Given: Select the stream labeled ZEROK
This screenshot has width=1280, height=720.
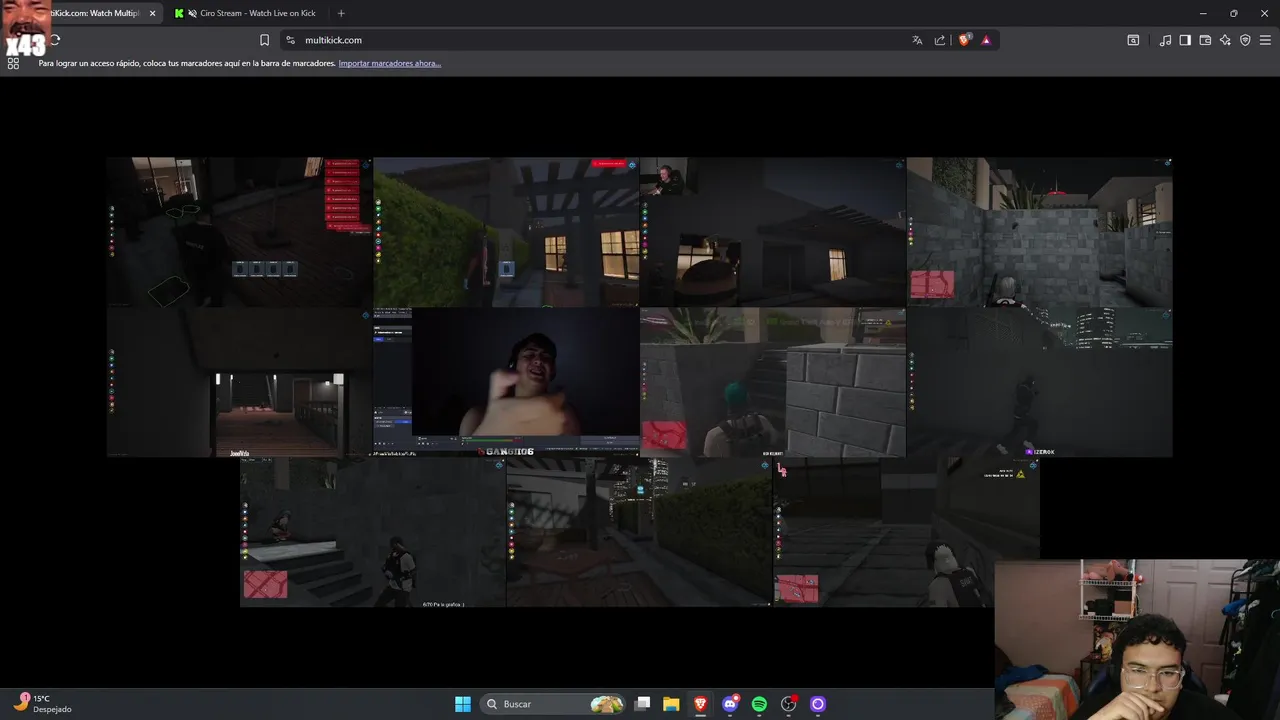Looking at the screenshot, I should pyautogui.click(x=1040, y=382).
